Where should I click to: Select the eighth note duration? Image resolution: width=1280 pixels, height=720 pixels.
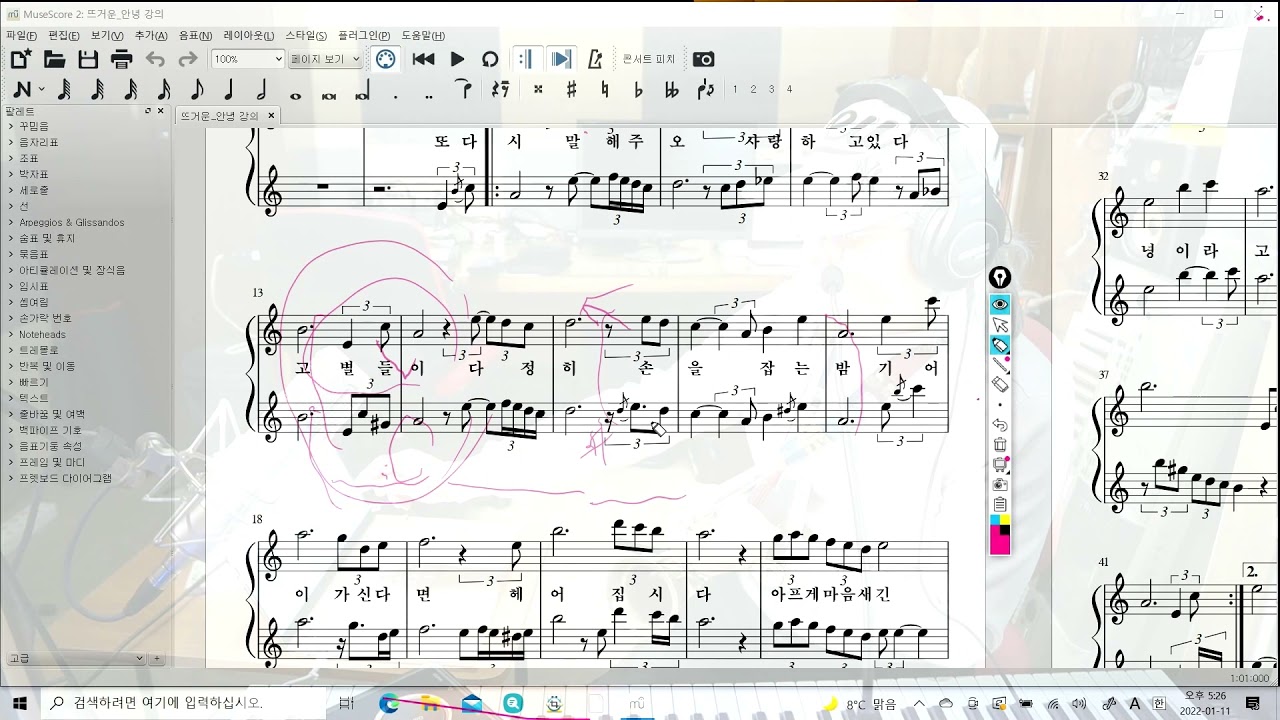pos(196,90)
